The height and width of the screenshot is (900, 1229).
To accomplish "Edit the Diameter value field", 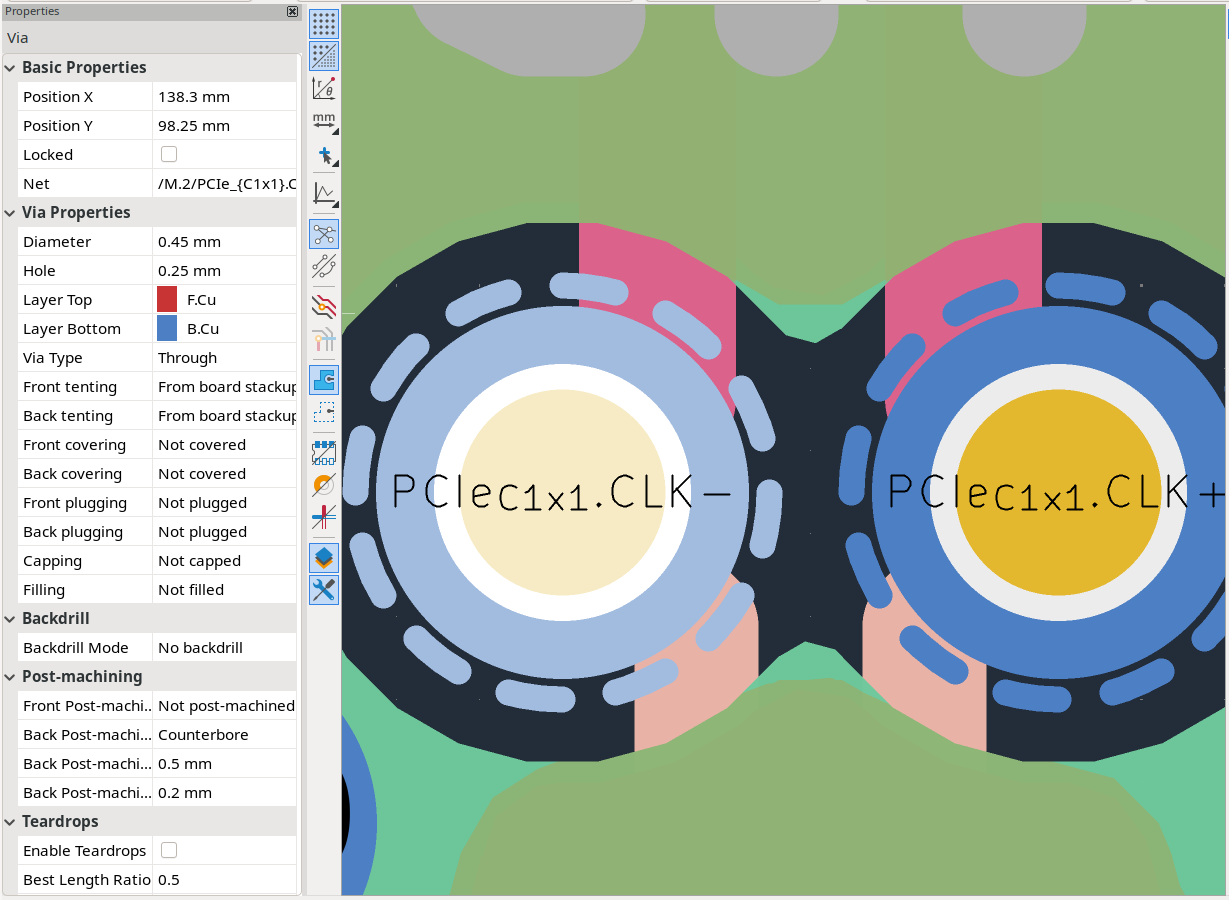I will 226,242.
